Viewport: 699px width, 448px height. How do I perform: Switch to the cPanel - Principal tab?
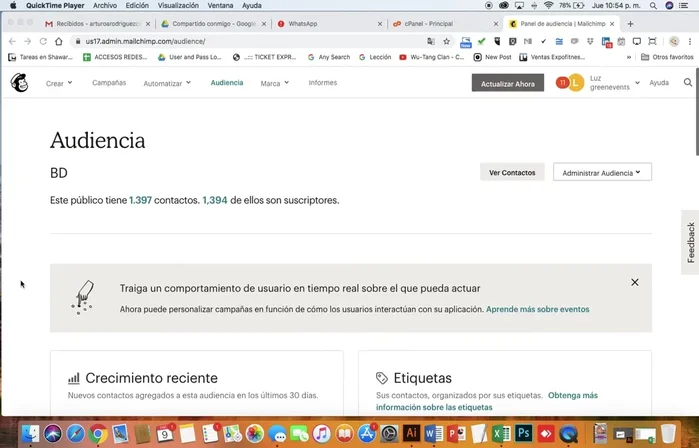click(445, 24)
